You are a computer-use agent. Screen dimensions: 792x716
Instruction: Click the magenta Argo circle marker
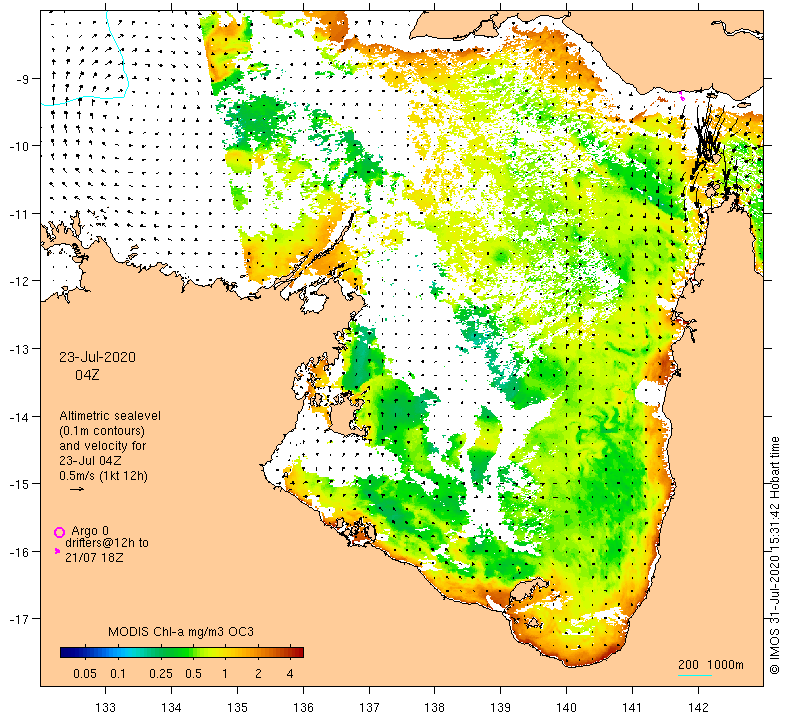click(x=60, y=532)
